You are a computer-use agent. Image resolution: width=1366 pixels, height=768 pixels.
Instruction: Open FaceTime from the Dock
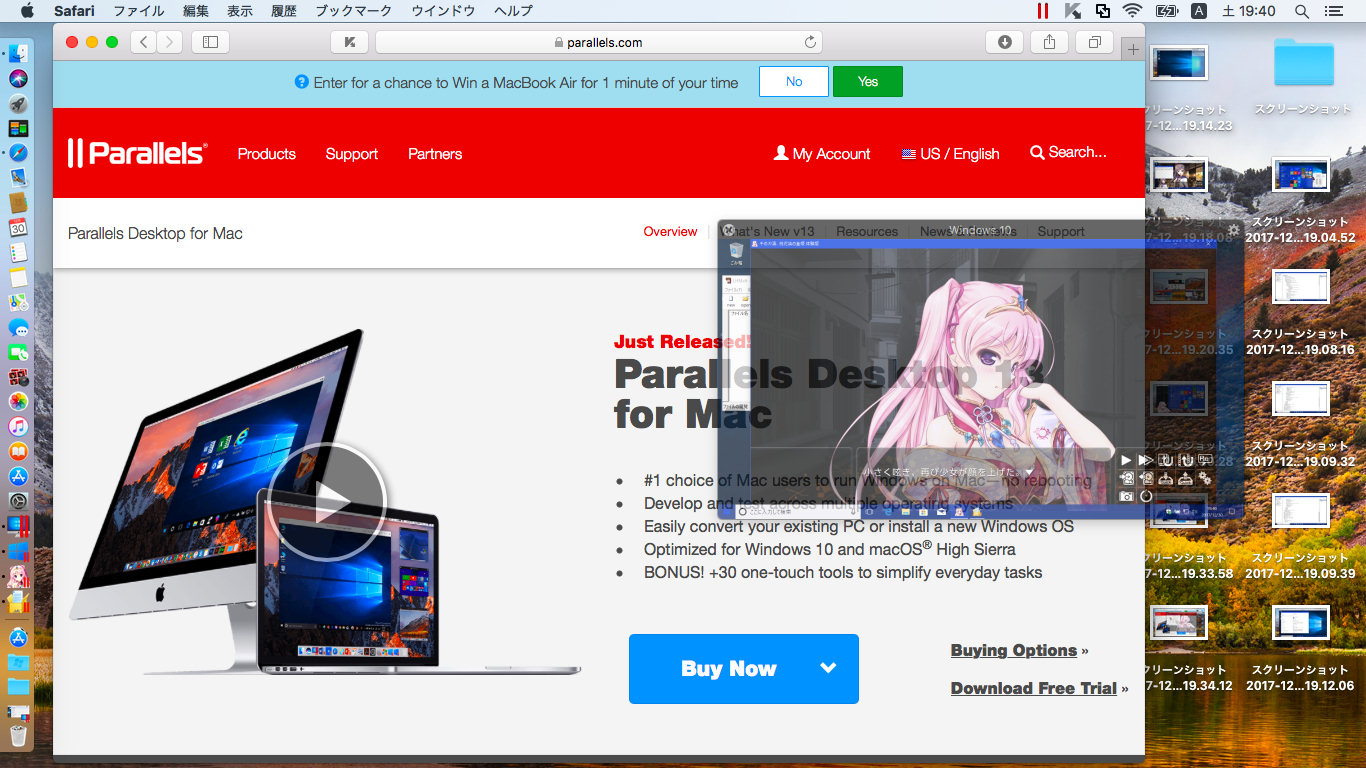18,352
